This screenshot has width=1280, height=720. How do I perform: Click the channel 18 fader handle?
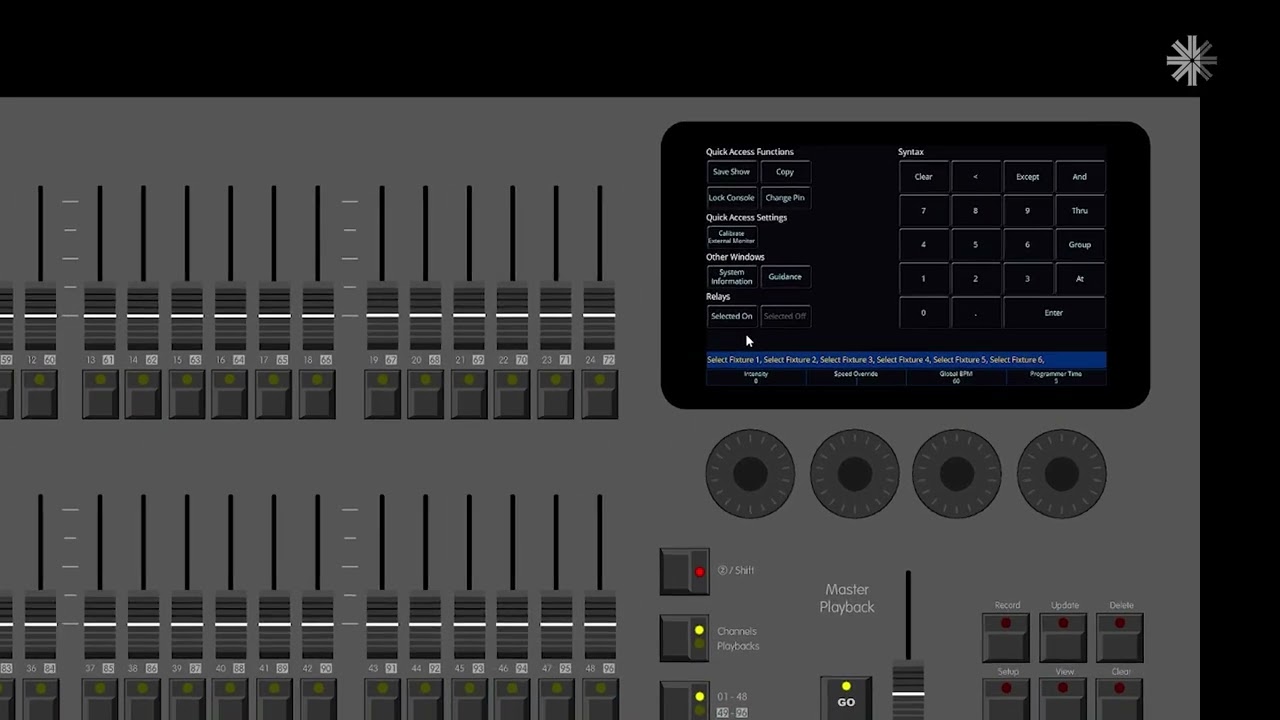coord(317,316)
